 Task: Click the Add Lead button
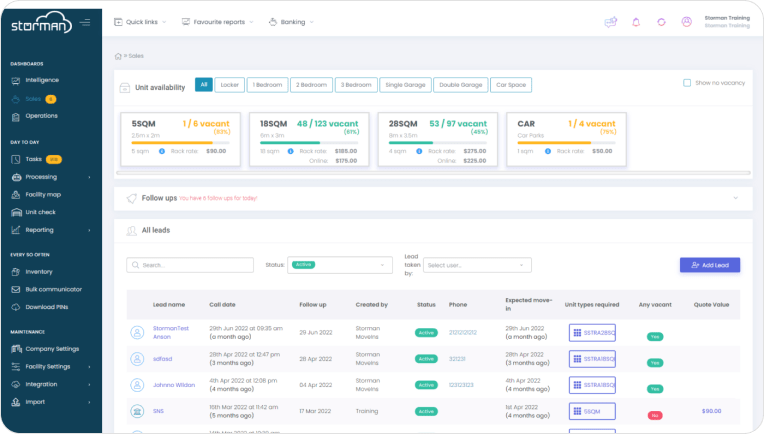(709, 265)
